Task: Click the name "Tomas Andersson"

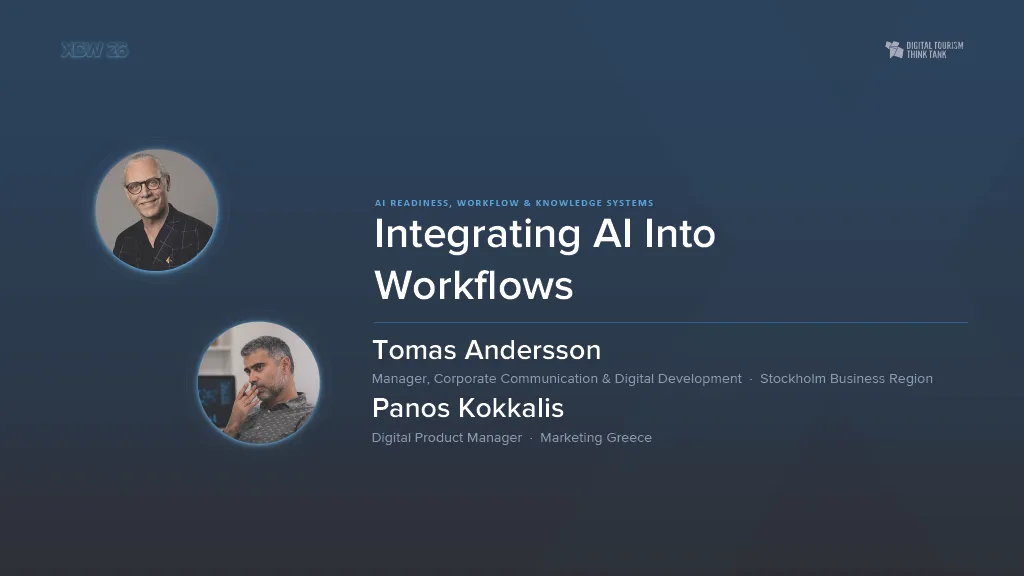Action: coord(487,350)
